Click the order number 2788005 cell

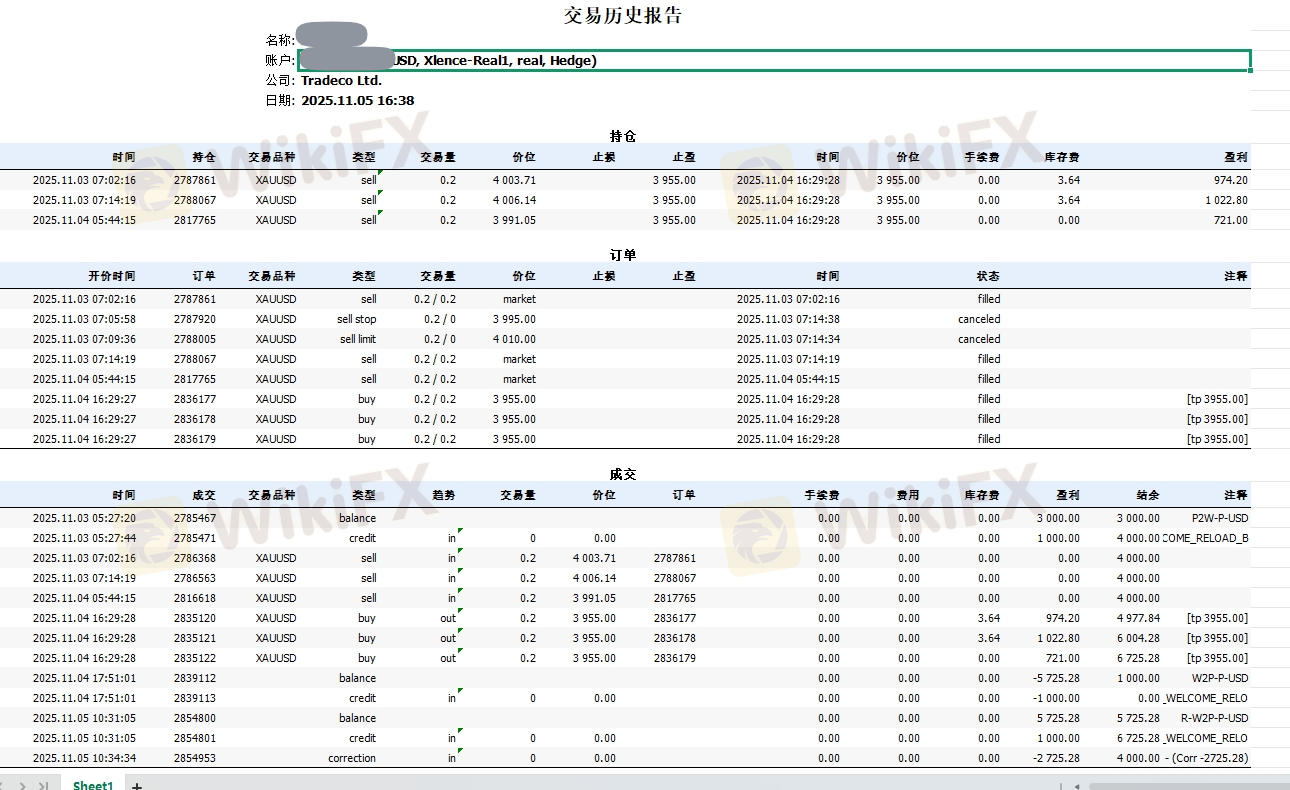[194, 339]
